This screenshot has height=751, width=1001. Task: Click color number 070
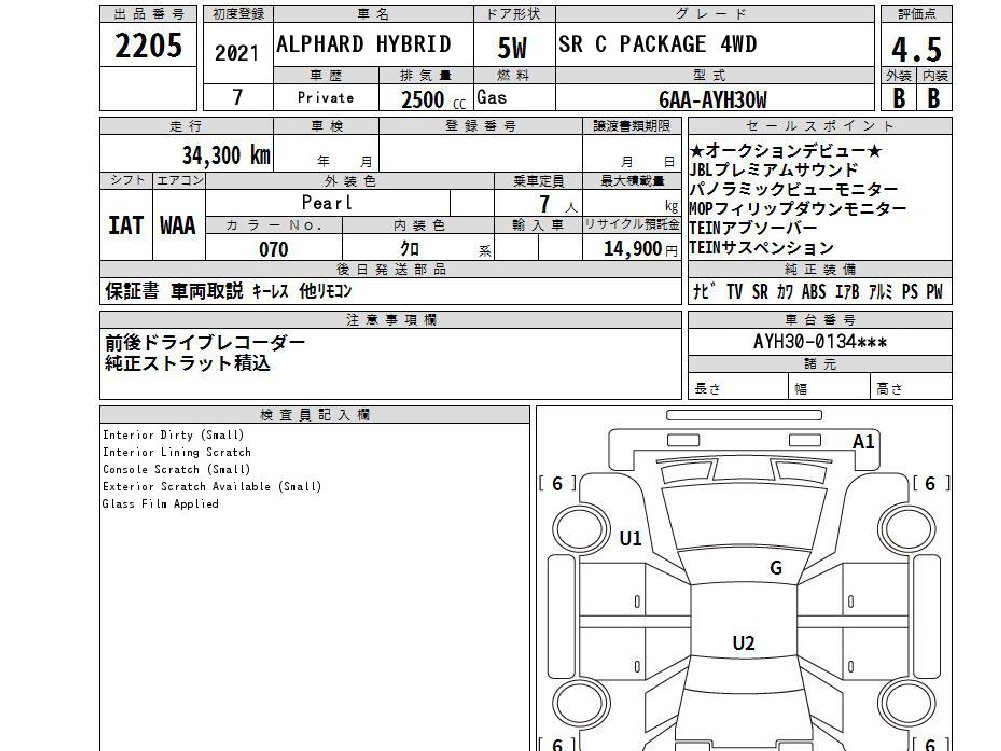[273, 249]
